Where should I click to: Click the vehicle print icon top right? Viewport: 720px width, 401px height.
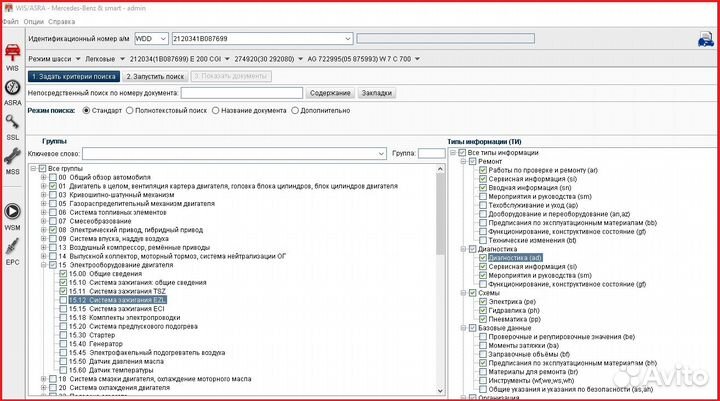click(x=705, y=39)
